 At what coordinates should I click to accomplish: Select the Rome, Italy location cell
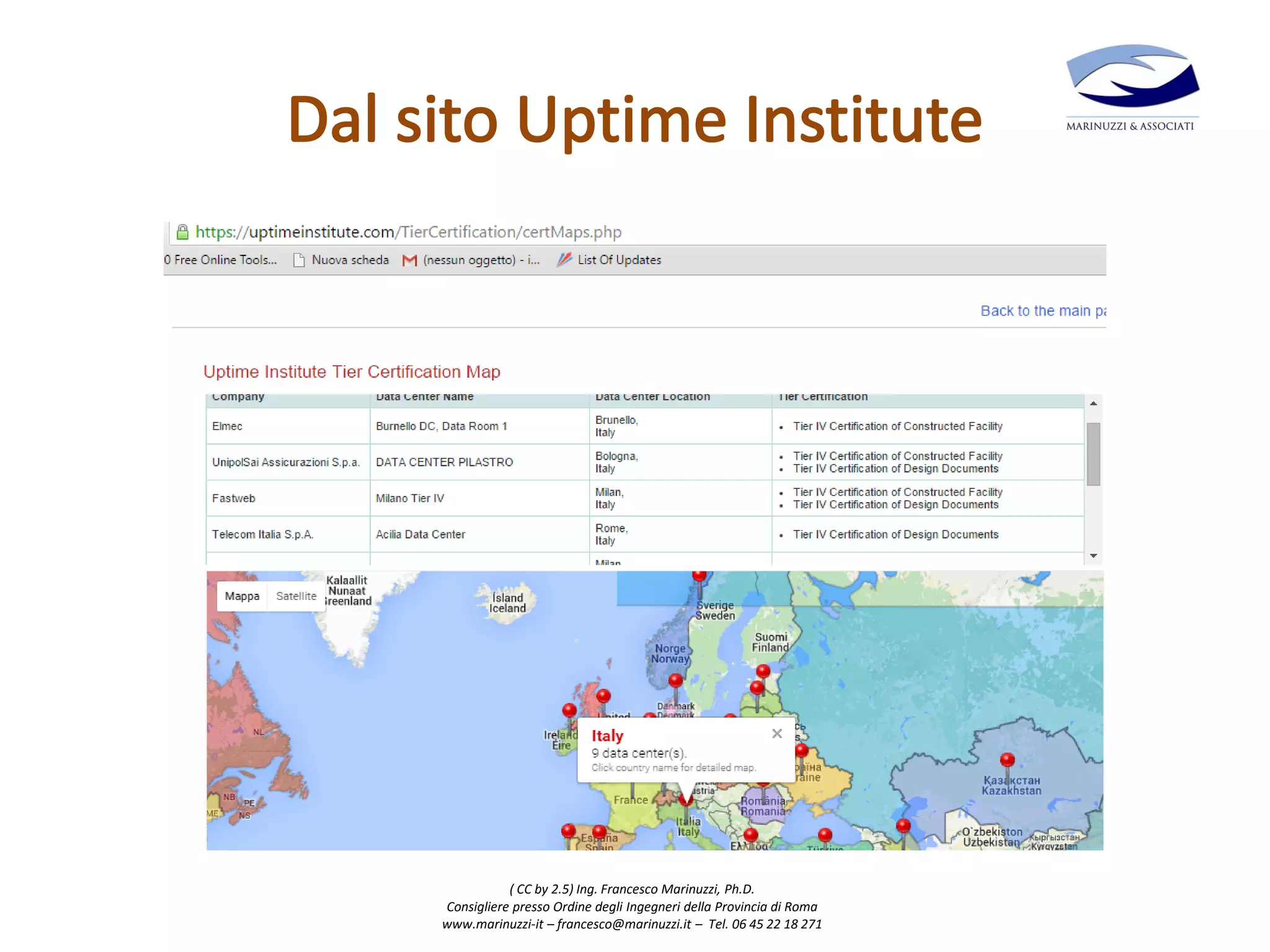[681, 534]
